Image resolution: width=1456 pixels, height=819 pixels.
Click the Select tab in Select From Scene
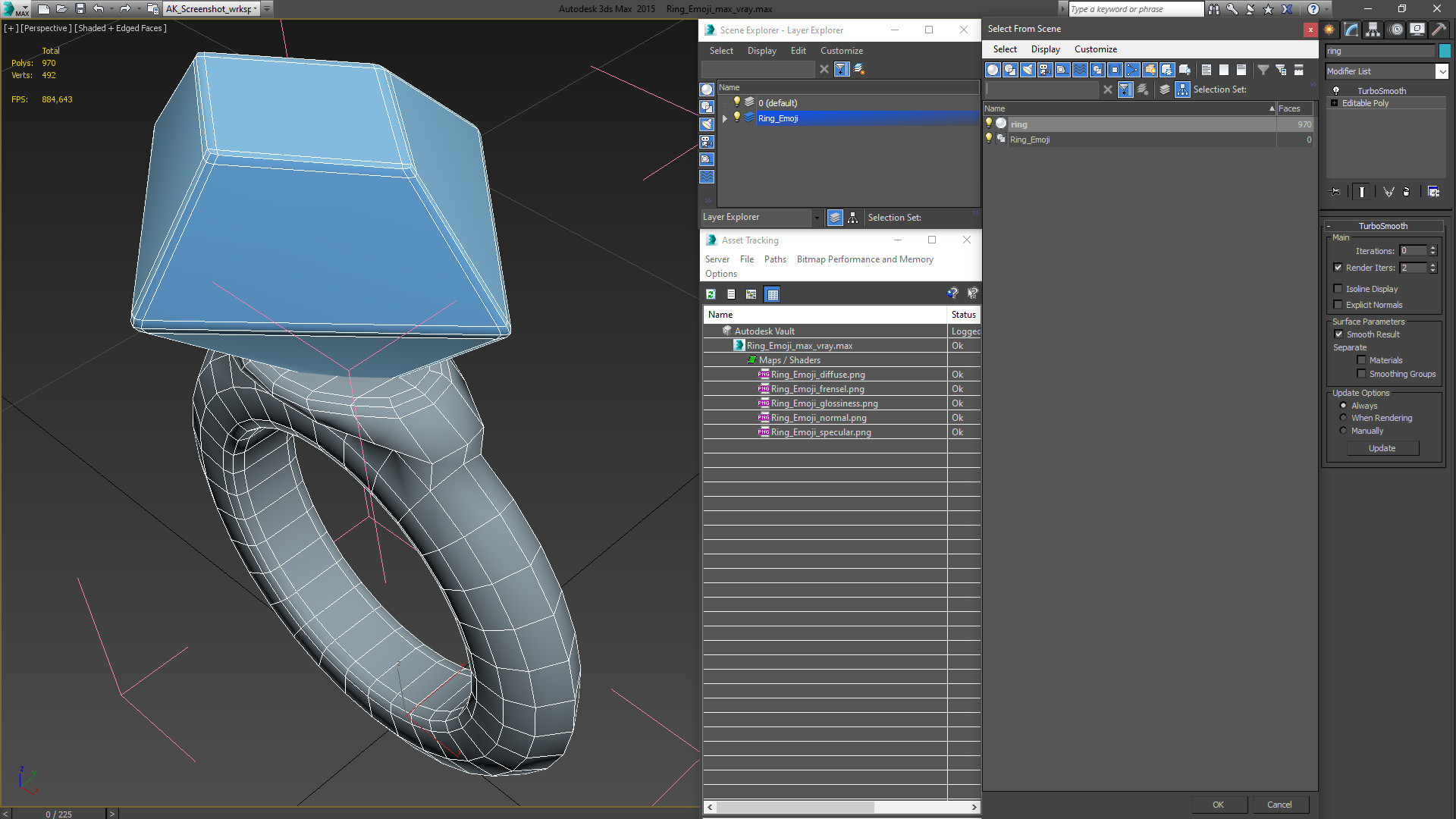1003,48
